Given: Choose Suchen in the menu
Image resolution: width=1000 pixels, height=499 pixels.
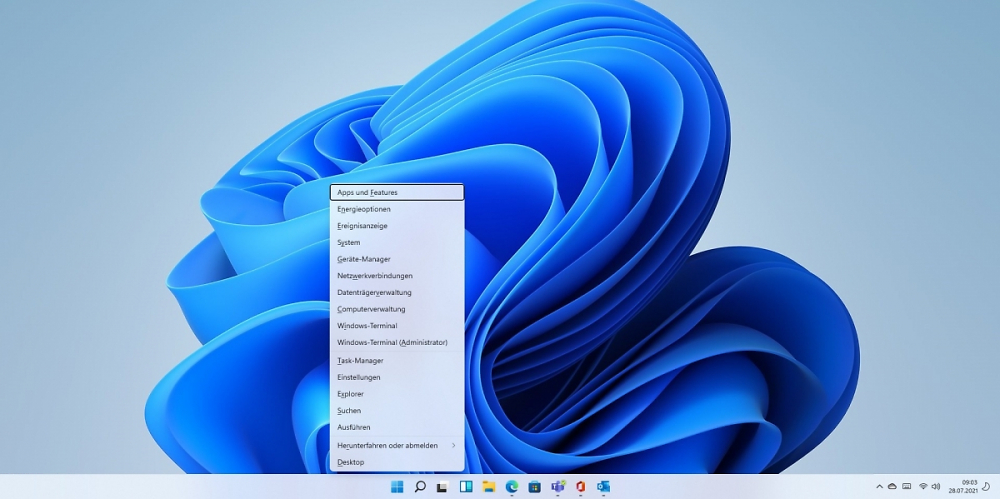Looking at the screenshot, I should tap(397, 410).
